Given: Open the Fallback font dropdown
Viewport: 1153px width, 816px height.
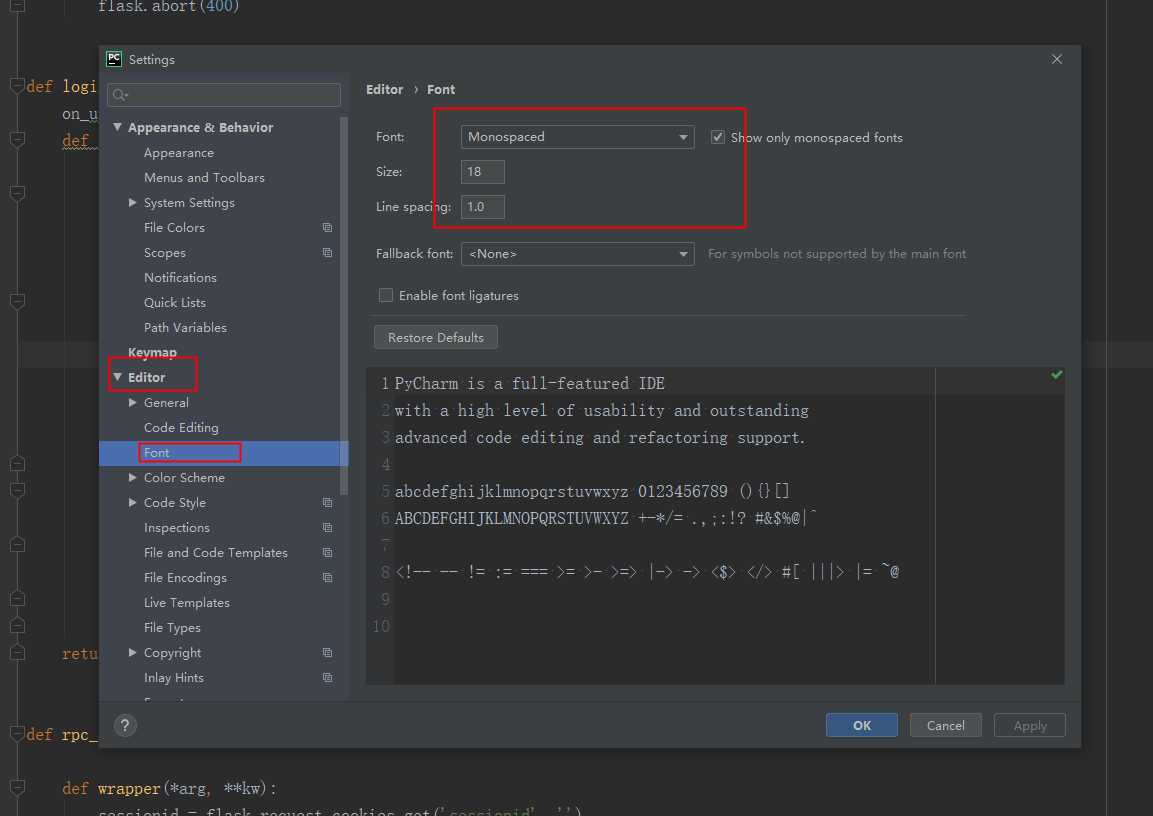Looking at the screenshot, I should tap(577, 254).
